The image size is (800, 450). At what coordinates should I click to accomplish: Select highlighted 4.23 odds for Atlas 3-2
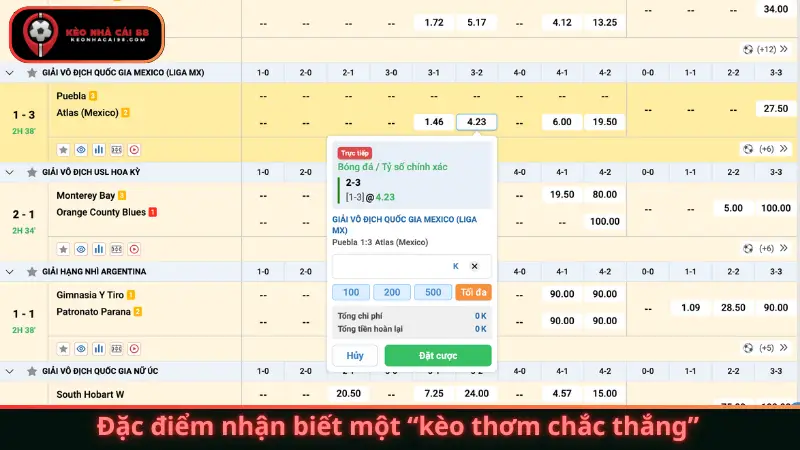click(477, 122)
